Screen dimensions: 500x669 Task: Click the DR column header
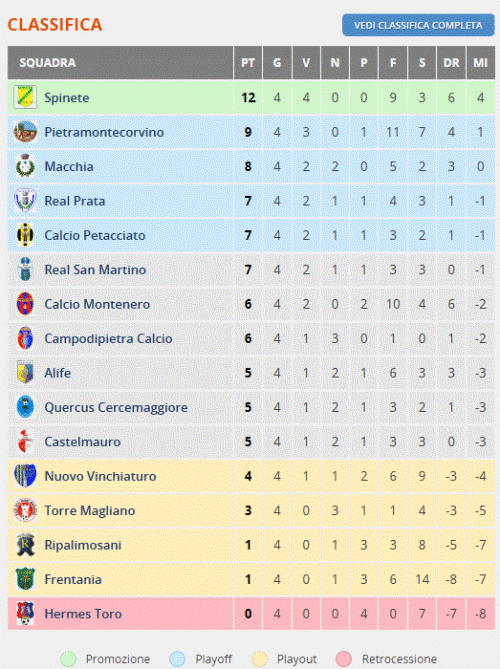tap(451, 63)
